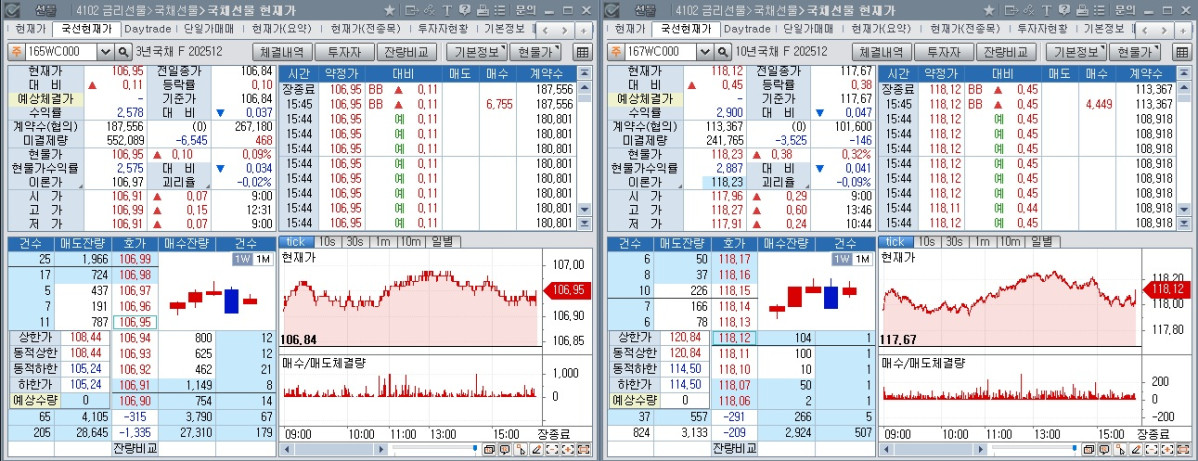Toggle 1W candle view in 10년국채 window
This screenshot has width=1198, height=461.
[x=843, y=259]
